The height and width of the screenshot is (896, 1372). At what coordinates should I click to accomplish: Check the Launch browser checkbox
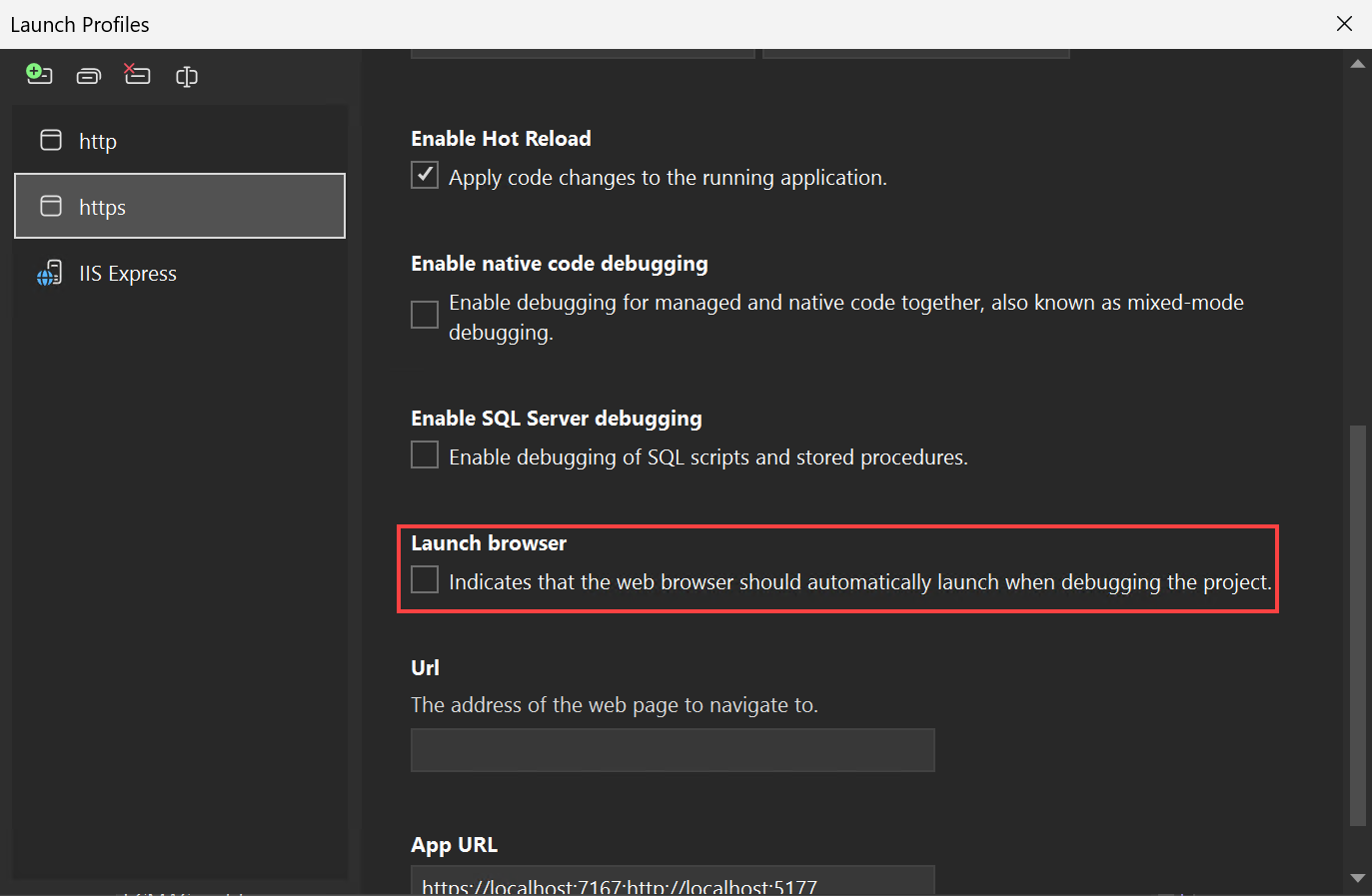click(x=424, y=579)
